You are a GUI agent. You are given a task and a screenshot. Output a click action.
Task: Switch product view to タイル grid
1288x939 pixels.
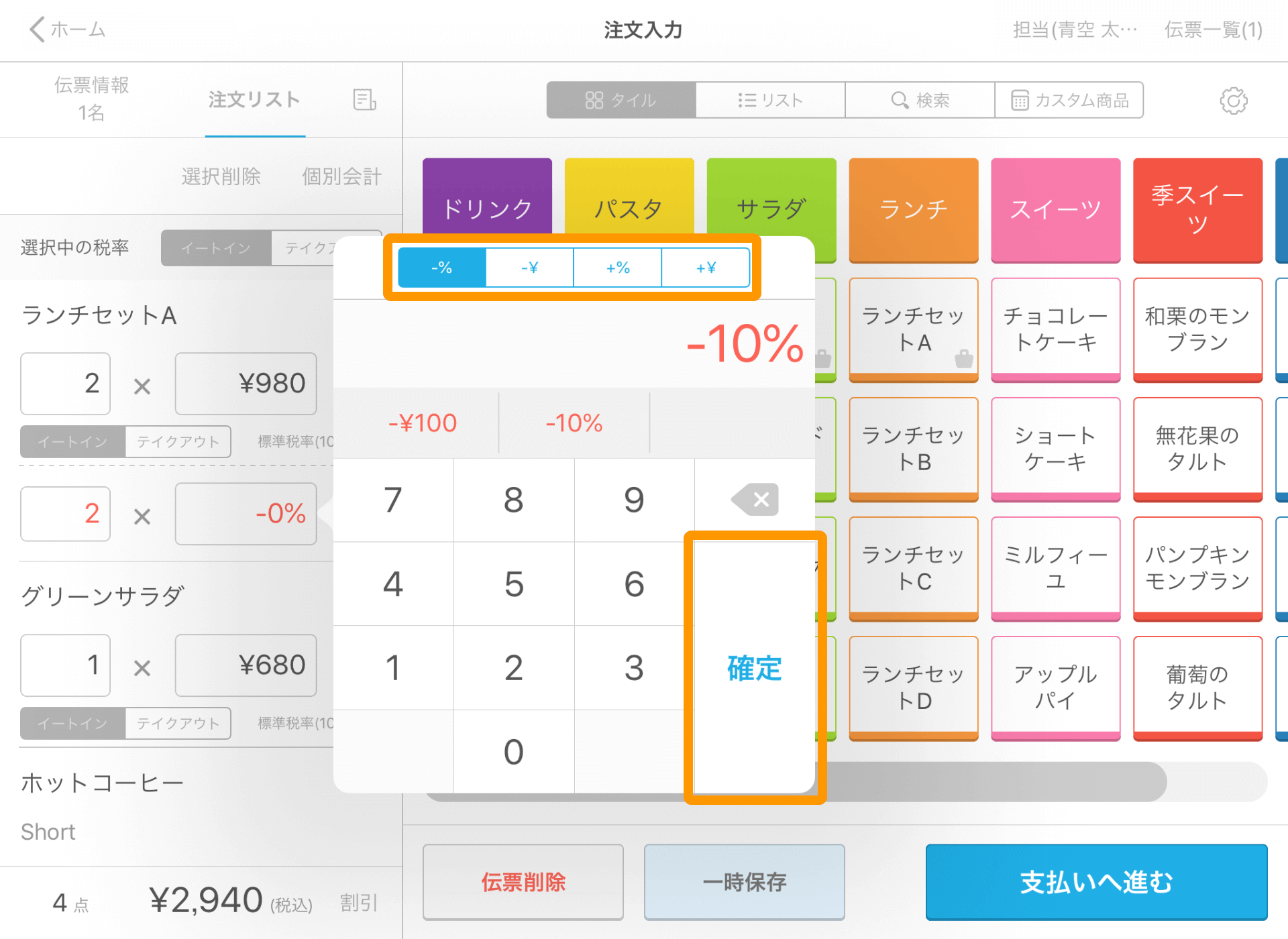coord(621,101)
